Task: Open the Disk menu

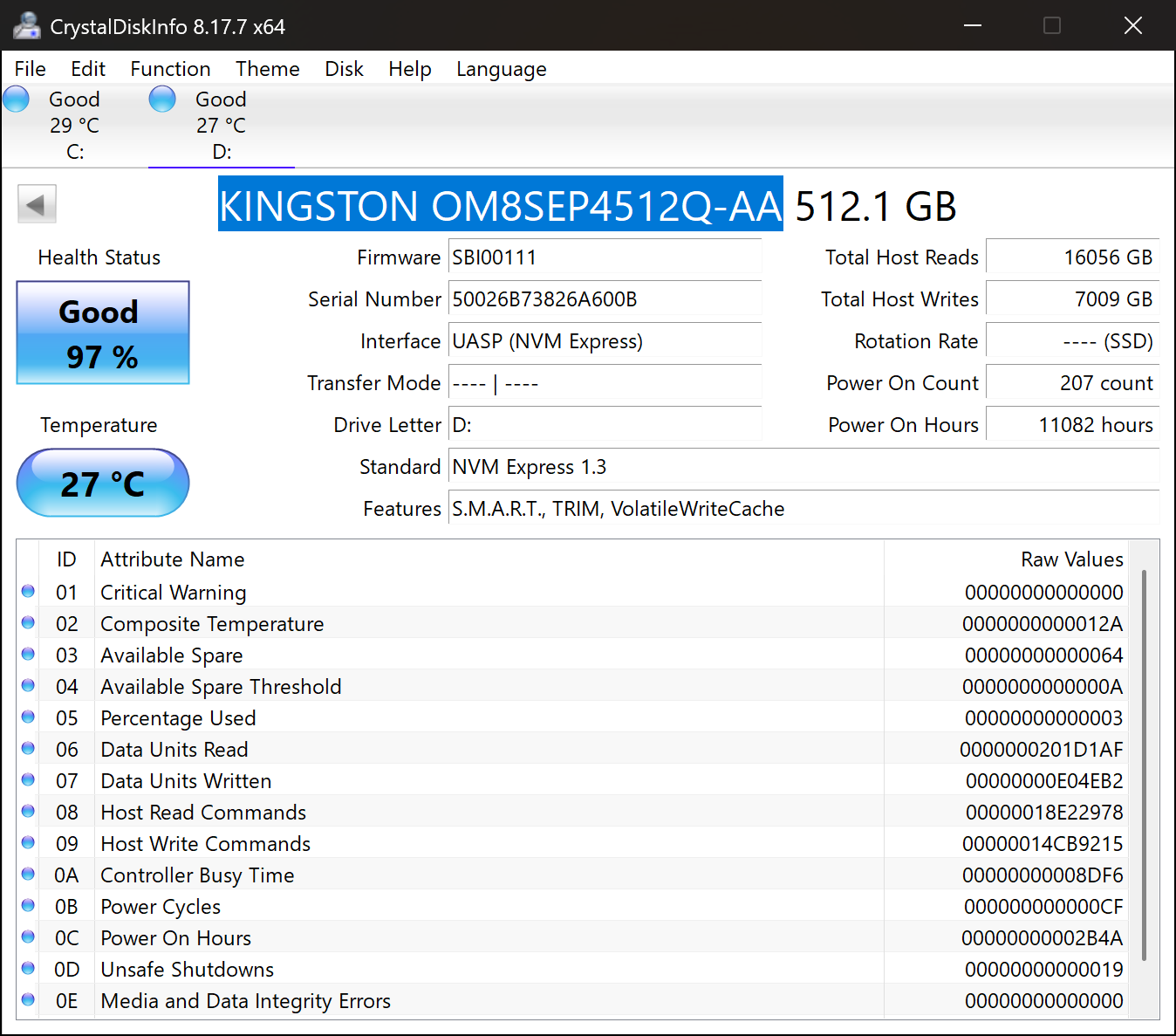Action: (344, 69)
